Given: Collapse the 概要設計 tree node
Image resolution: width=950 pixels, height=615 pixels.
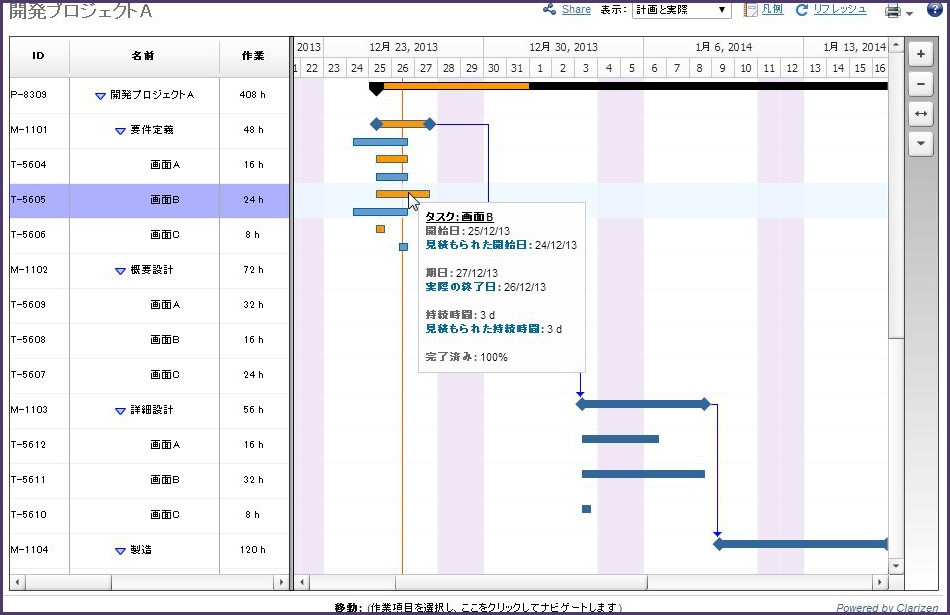Looking at the screenshot, I should [x=120, y=270].
